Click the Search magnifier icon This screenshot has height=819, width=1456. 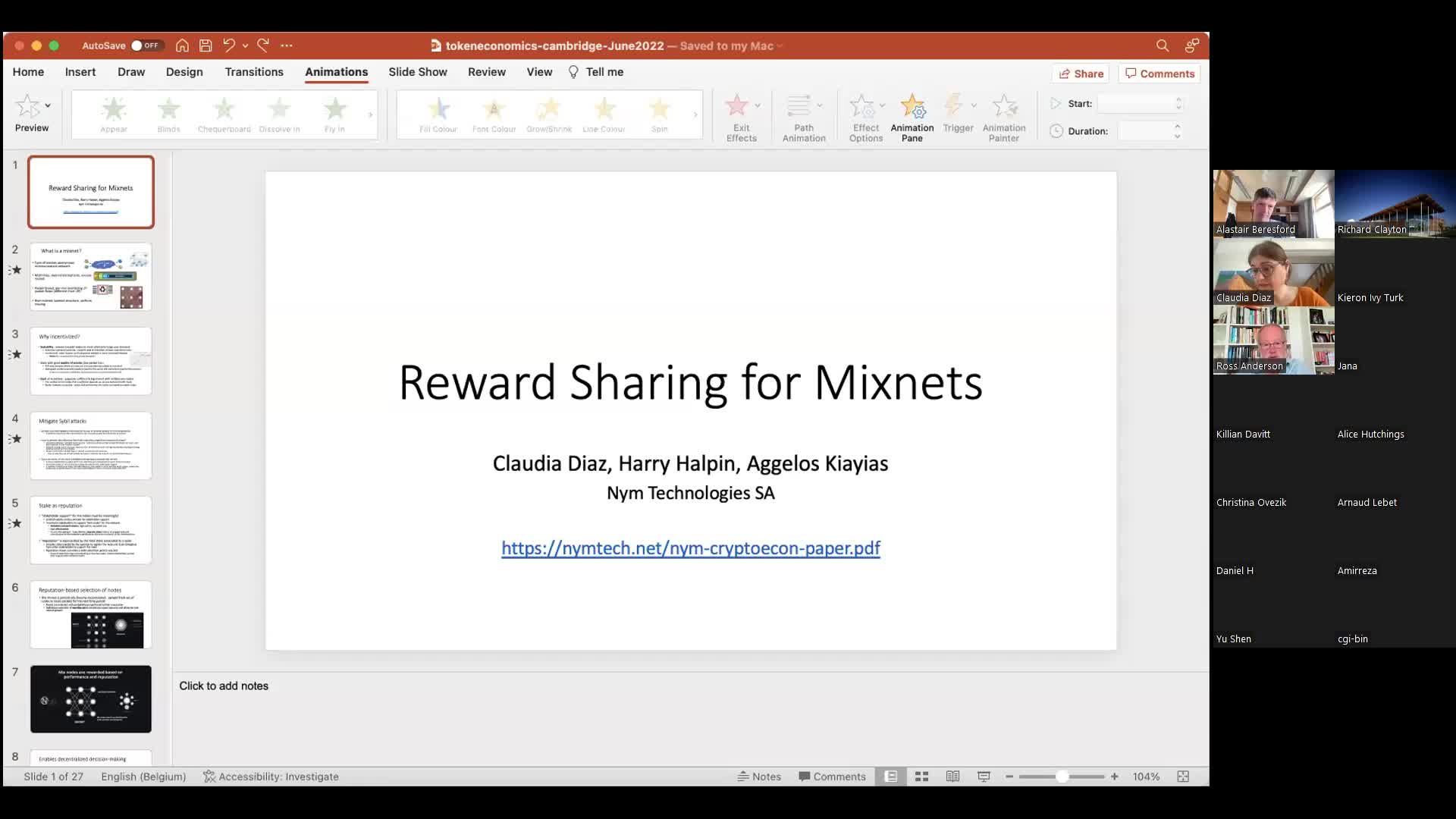tap(1162, 45)
